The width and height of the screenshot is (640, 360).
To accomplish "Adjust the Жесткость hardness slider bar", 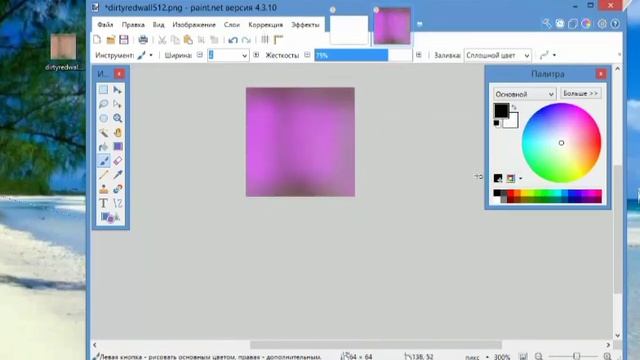I will click(363, 55).
